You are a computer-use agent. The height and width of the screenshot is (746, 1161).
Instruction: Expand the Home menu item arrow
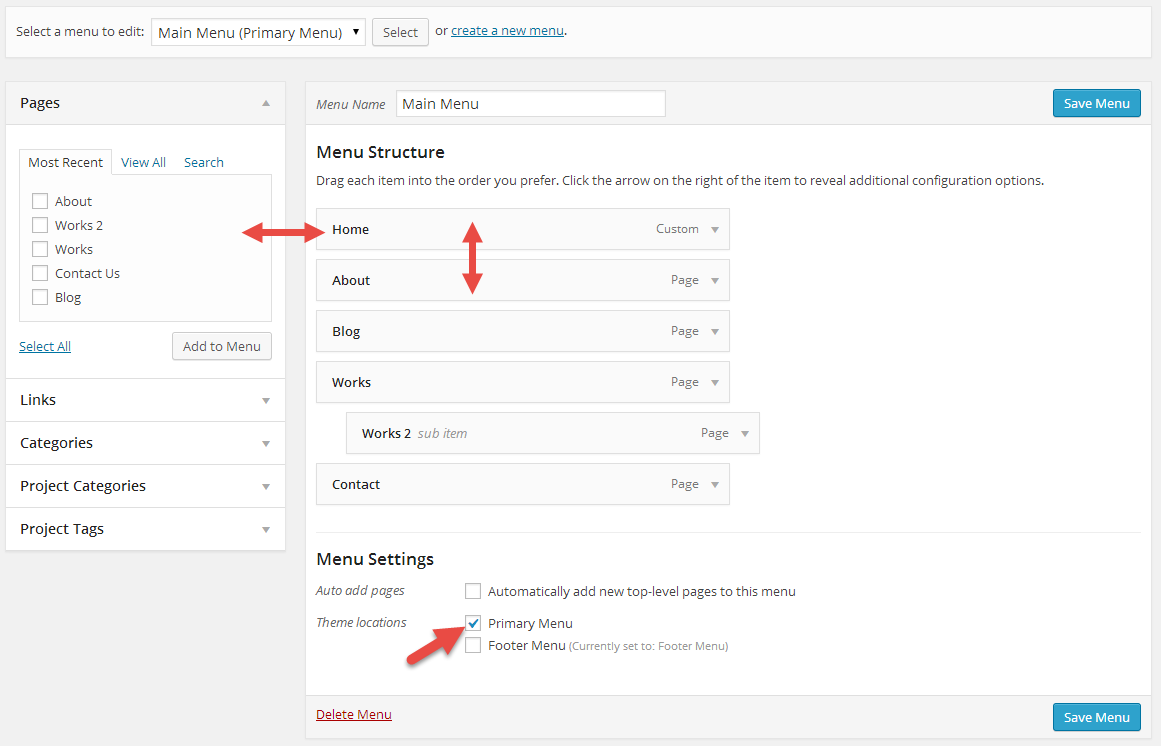point(715,230)
